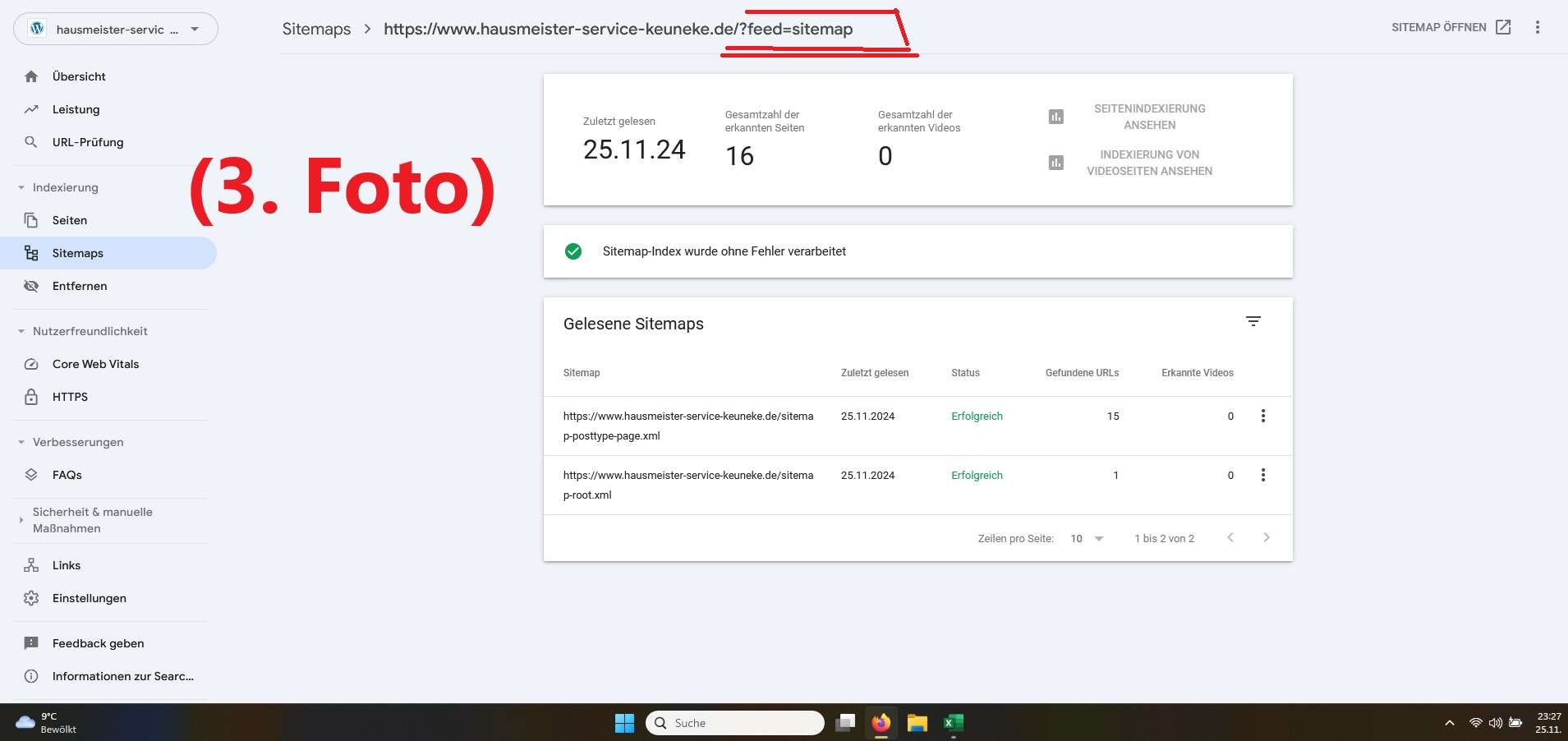1568x741 pixels.
Task: Collapse the Nutzerfreundlichkeit section
Action: 21,331
